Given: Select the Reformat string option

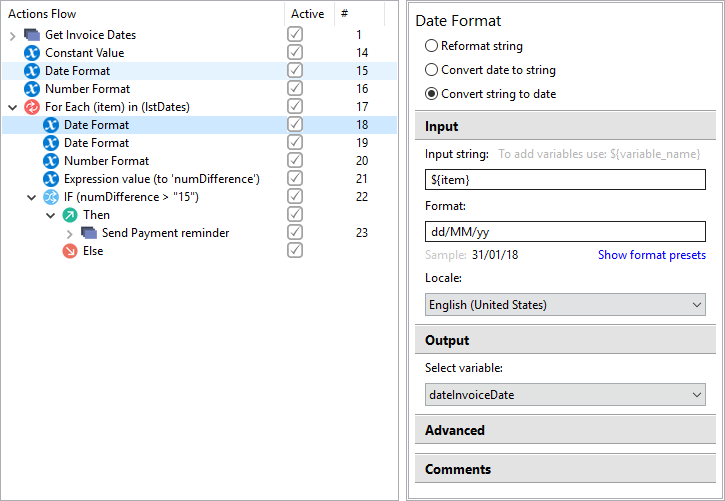Looking at the screenshot, I should tap(431, 46).
